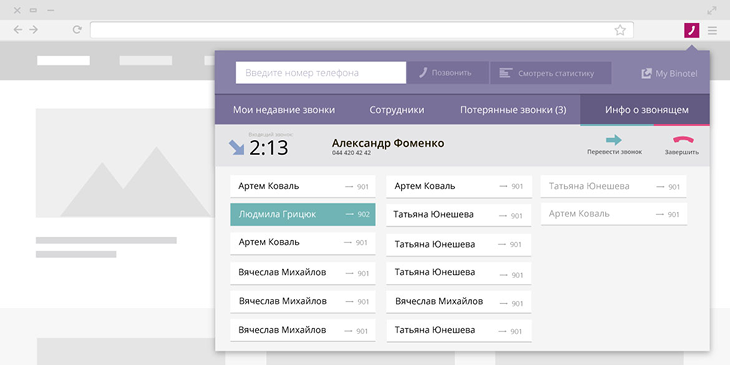730x365 pixels.
Task: Click the fullscreen expand arrows icon
Action: [x=712, y=10]
